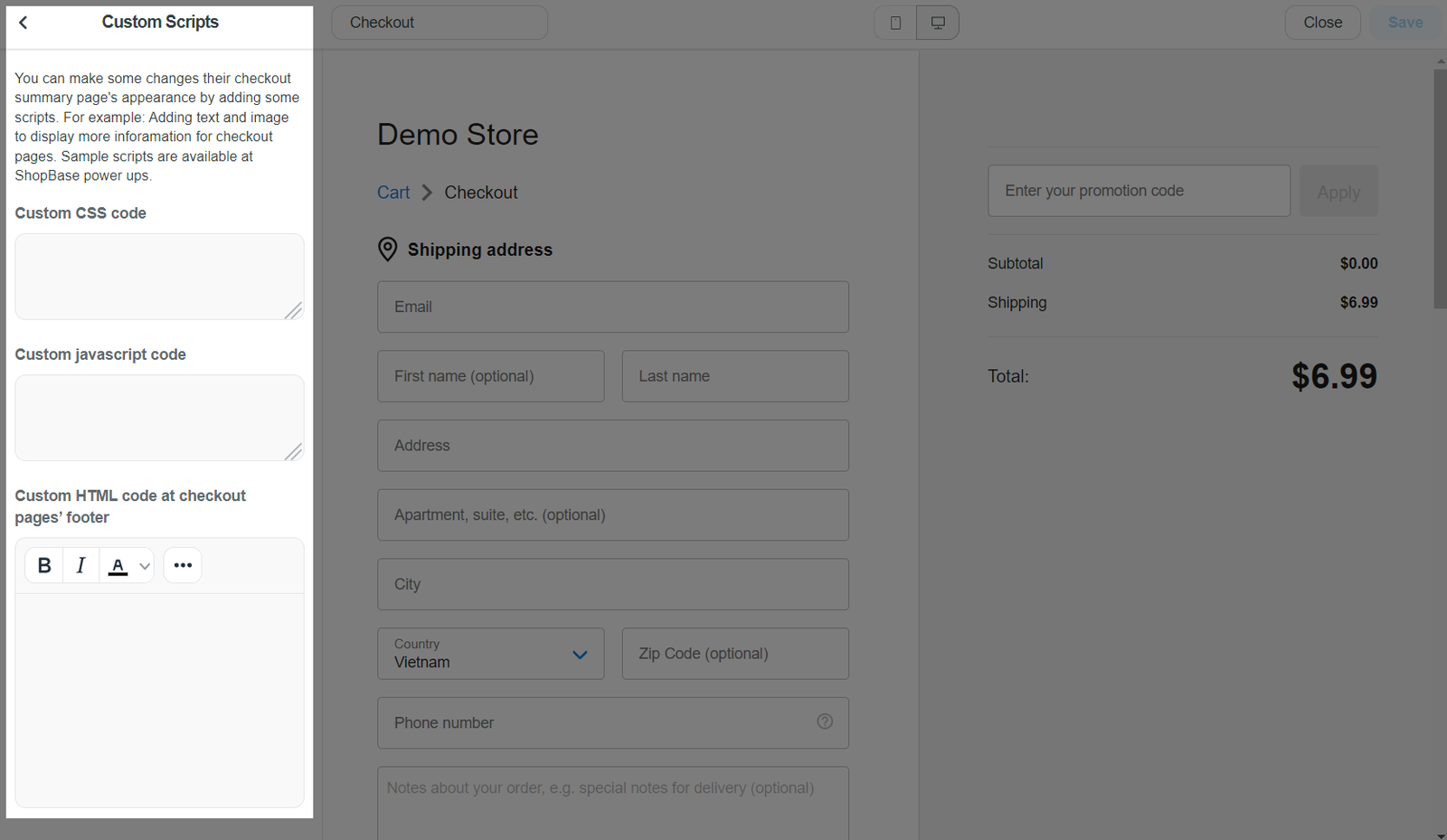Switch to desktop preview icon

point(938,23)
